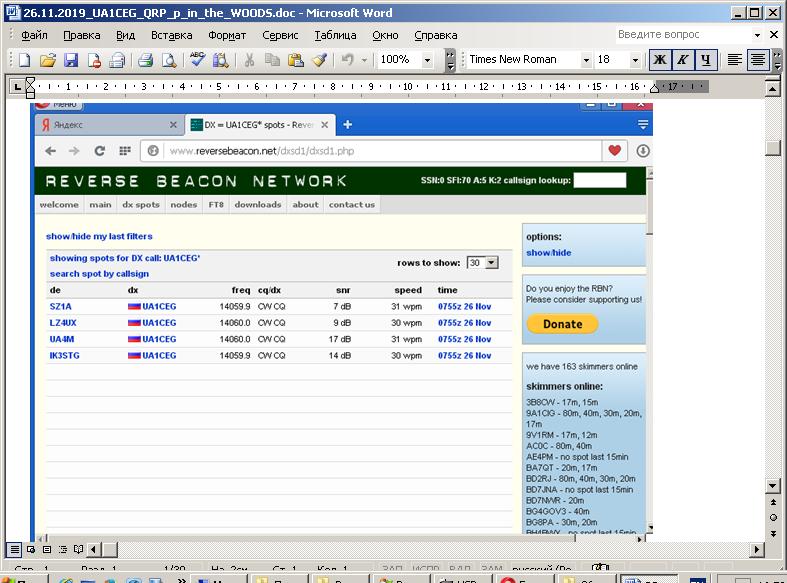Click the yellow Donate button

coord(562,324)
